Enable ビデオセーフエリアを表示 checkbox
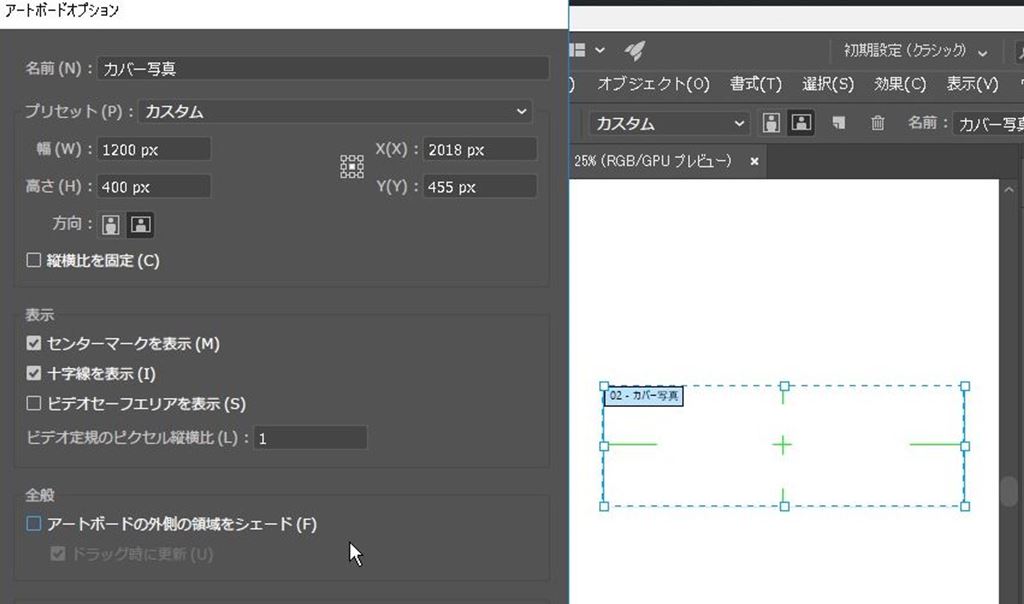Screen dimensions: 1024x604 coord(34,404)
